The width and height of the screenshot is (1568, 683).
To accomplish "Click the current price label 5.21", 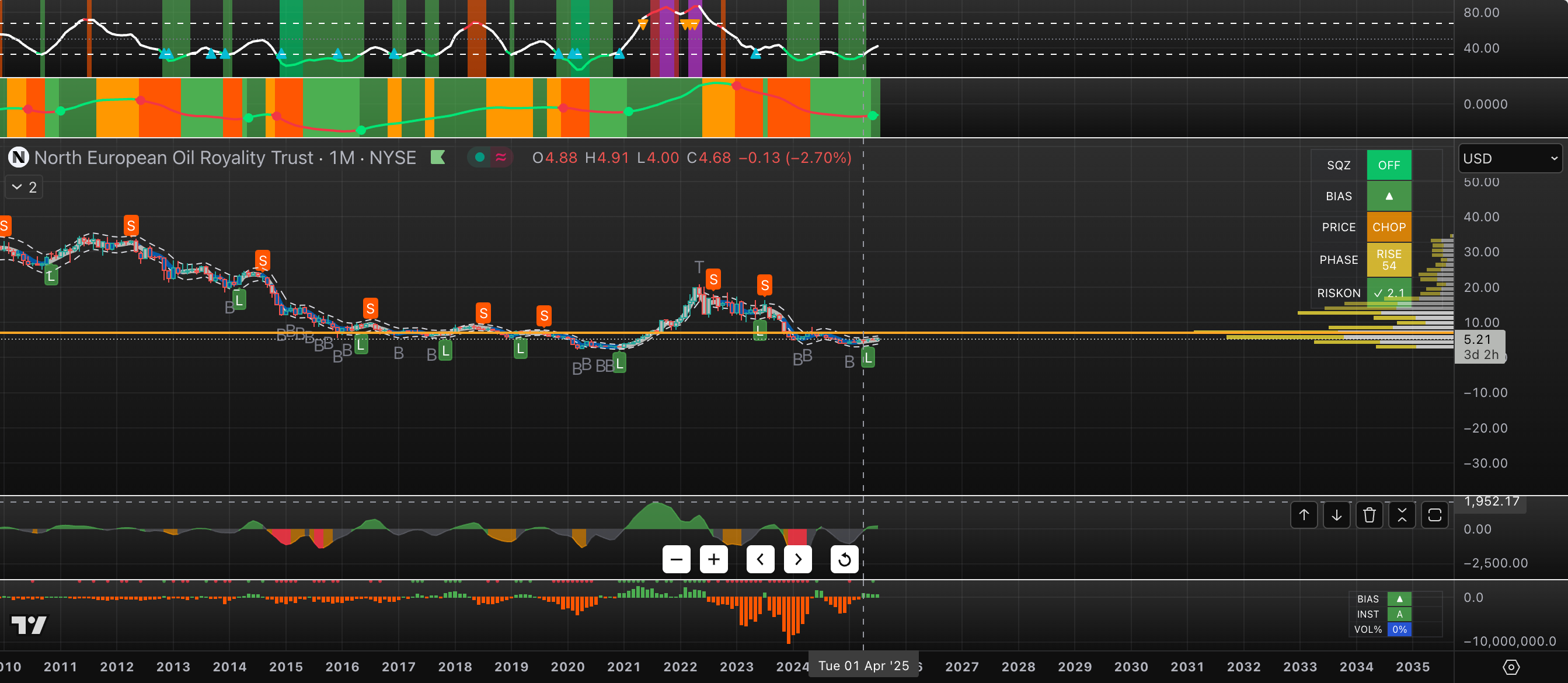I will pos(1478,340).
